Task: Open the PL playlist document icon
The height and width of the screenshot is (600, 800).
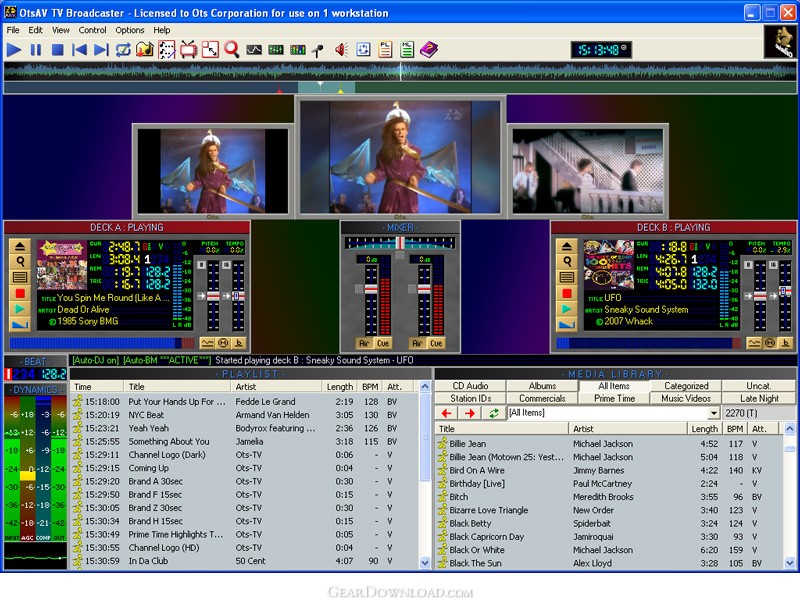Action: (x=385, y=49)
